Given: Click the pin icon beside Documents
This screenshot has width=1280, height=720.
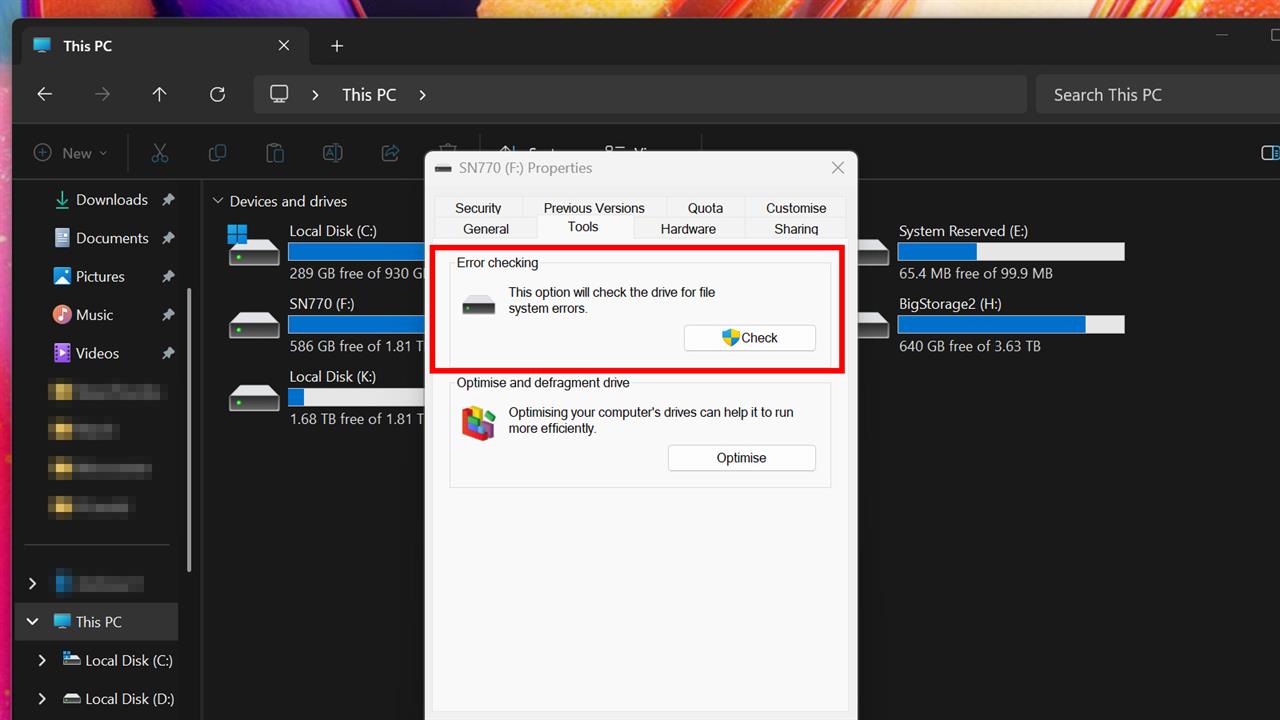Looking at the screenshot, I should tap(168, 238).
